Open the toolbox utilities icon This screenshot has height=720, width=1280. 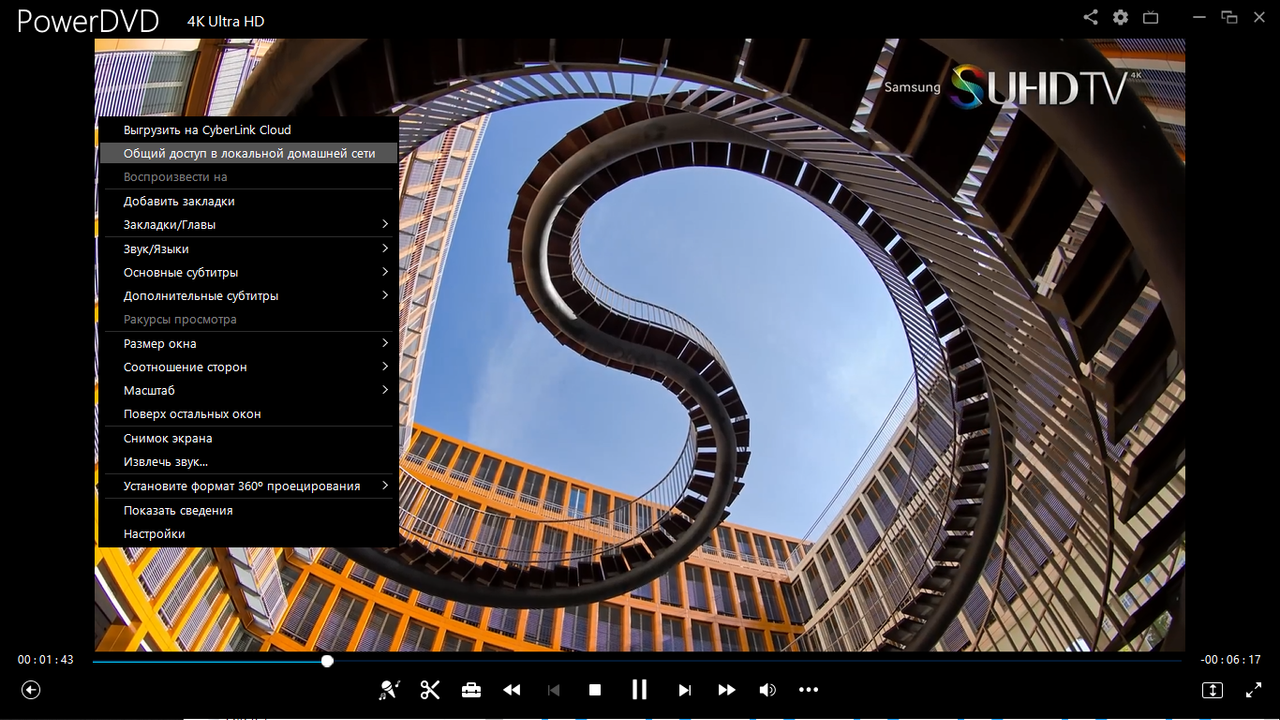click(471, 690)
